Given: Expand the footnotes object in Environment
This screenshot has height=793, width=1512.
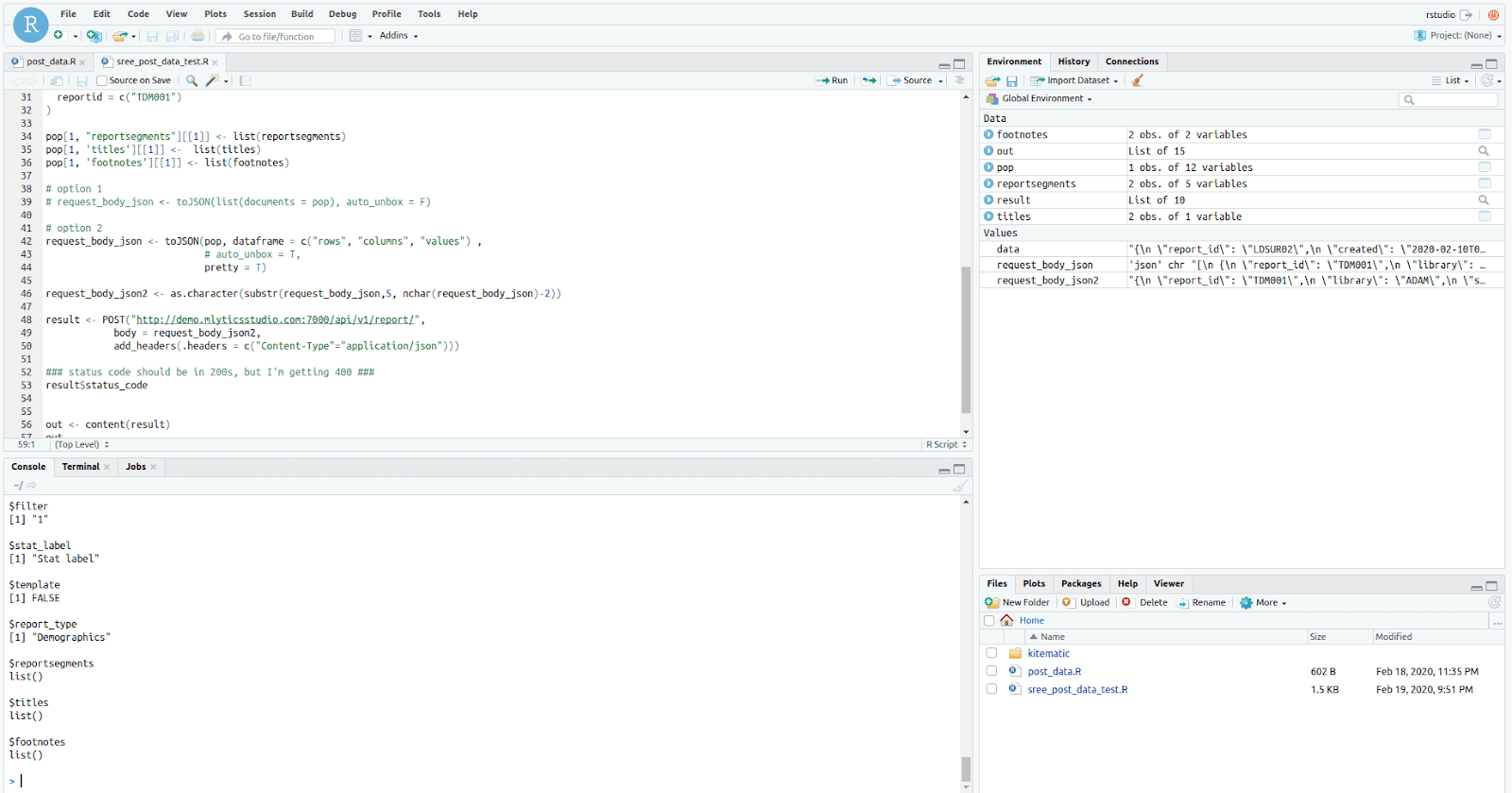Looking at the screenshot, I should [988, 134].
